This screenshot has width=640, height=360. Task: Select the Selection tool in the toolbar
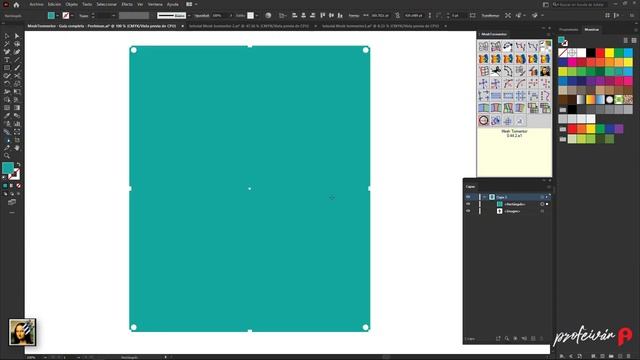point(7,36)
